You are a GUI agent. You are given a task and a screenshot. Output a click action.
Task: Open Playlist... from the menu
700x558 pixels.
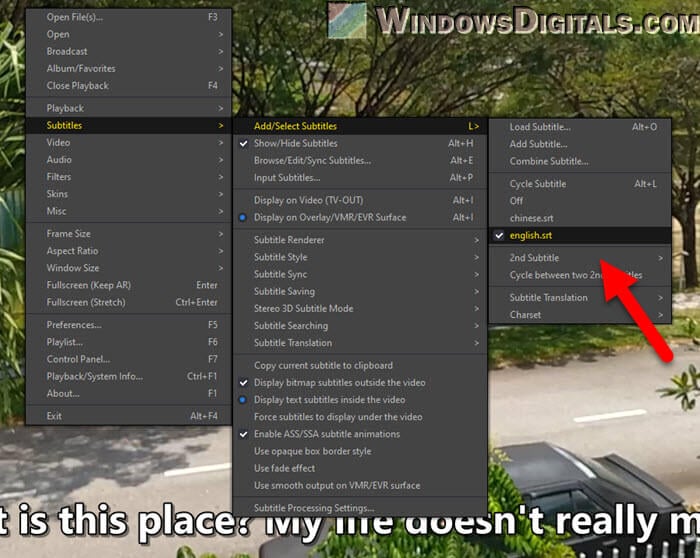click(x=129, y=342)
